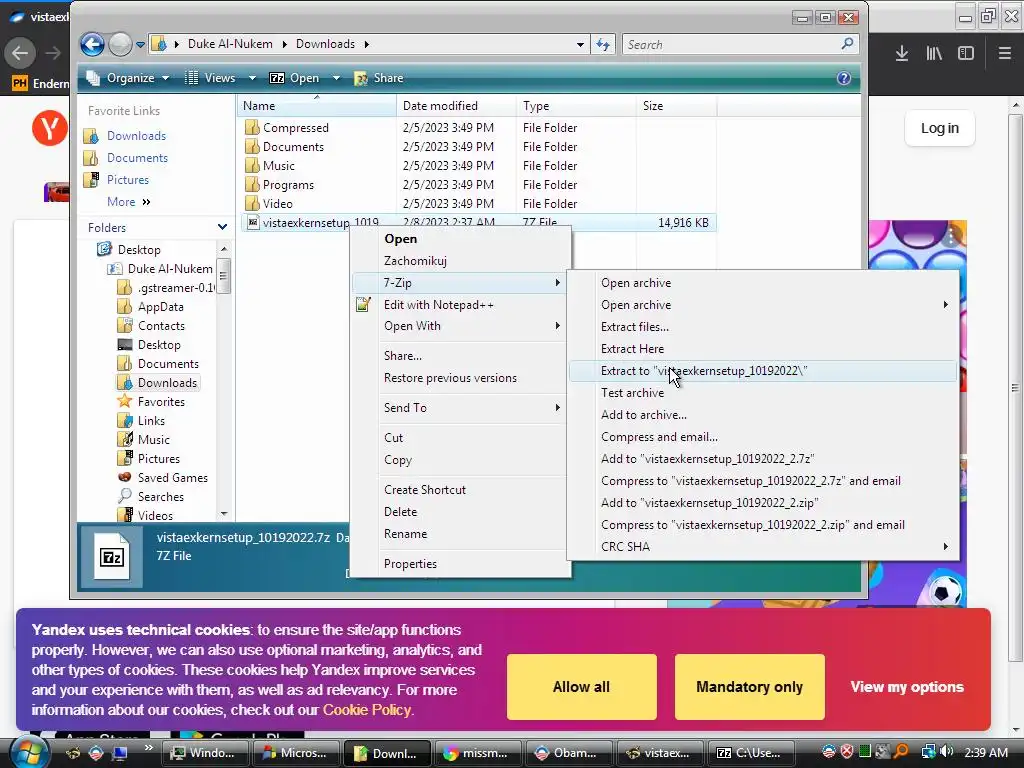Select AppData folder in tree
1024x768 pixels.
pyautogui.click(x=161, y=306)
